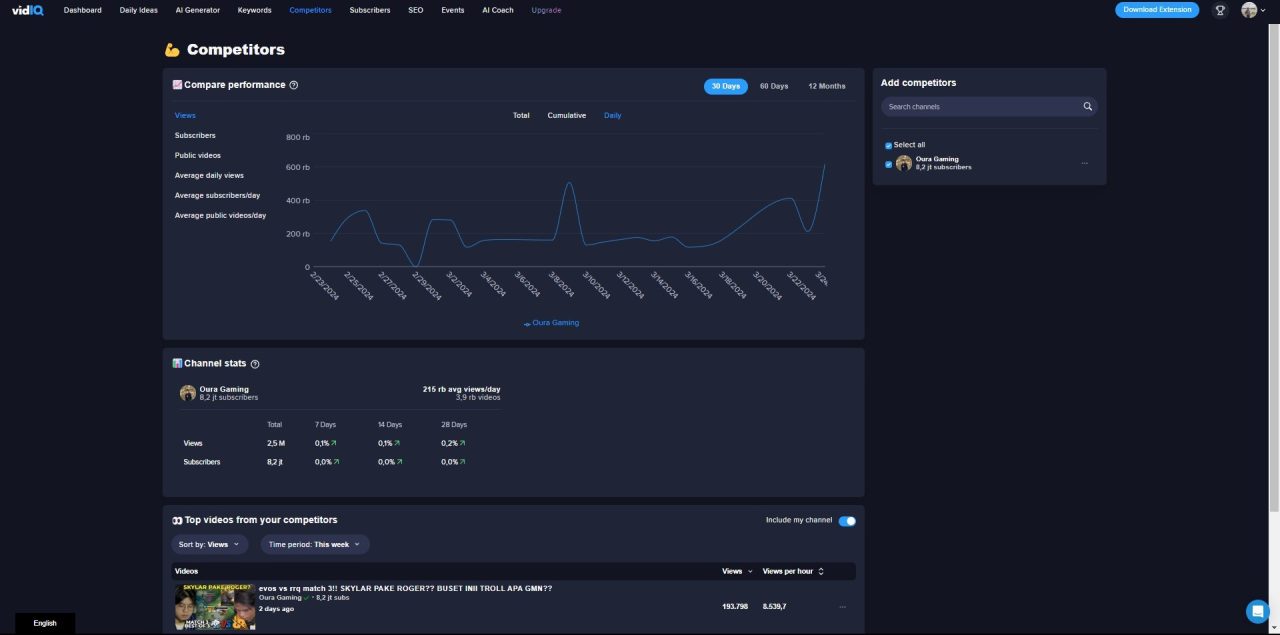Switch chart range to 12 Months
This screenshot has width=1280, height=635.
[826, 86]
